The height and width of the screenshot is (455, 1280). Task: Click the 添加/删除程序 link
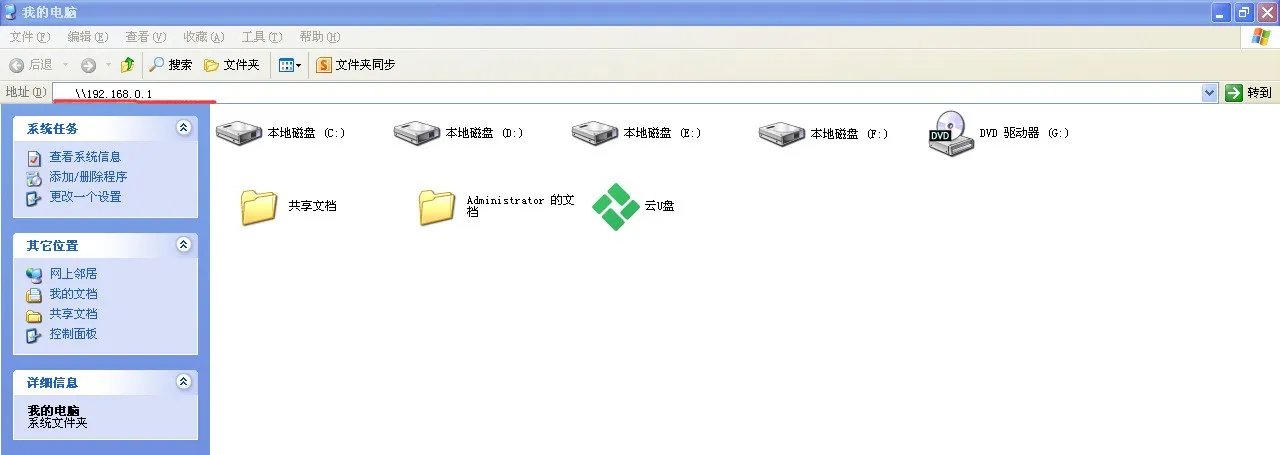88,177
